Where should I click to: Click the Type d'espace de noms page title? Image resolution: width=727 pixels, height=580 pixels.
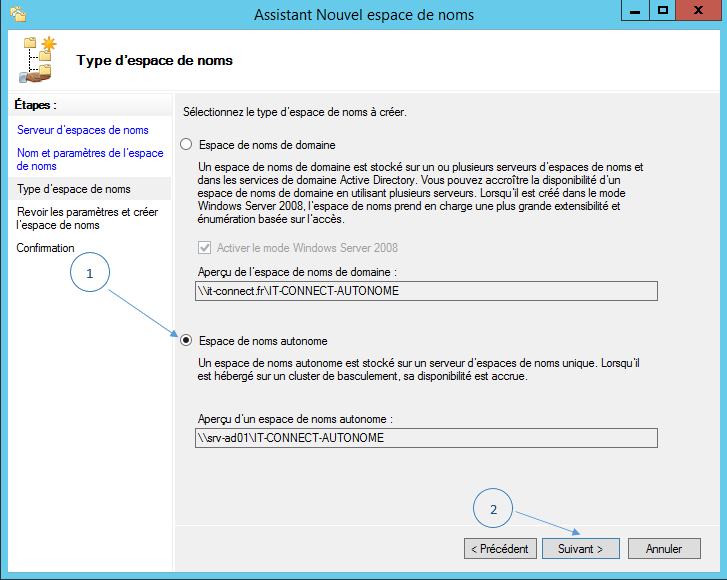coord(154,60)
